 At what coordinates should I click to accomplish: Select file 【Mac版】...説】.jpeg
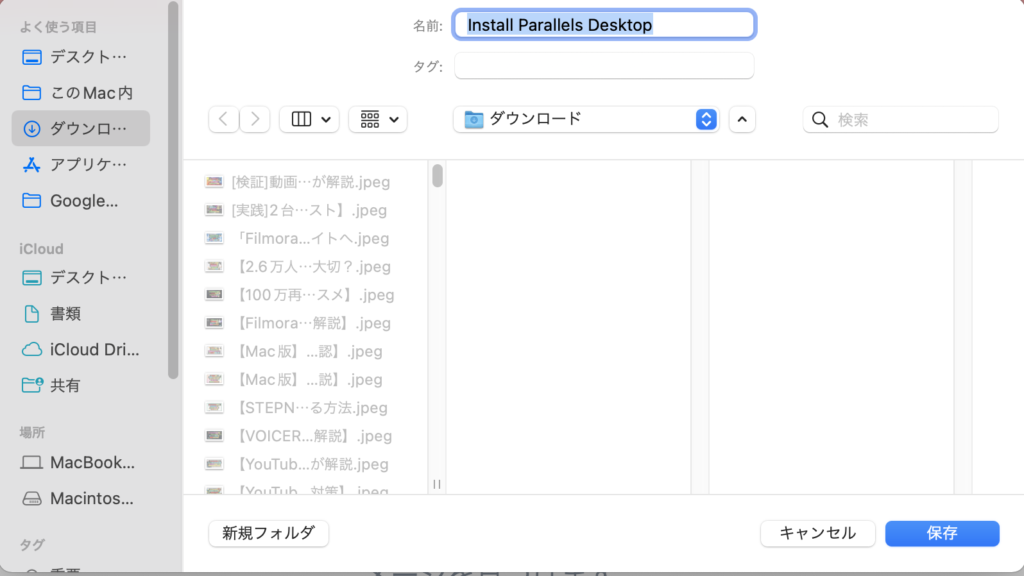[295, 379]
